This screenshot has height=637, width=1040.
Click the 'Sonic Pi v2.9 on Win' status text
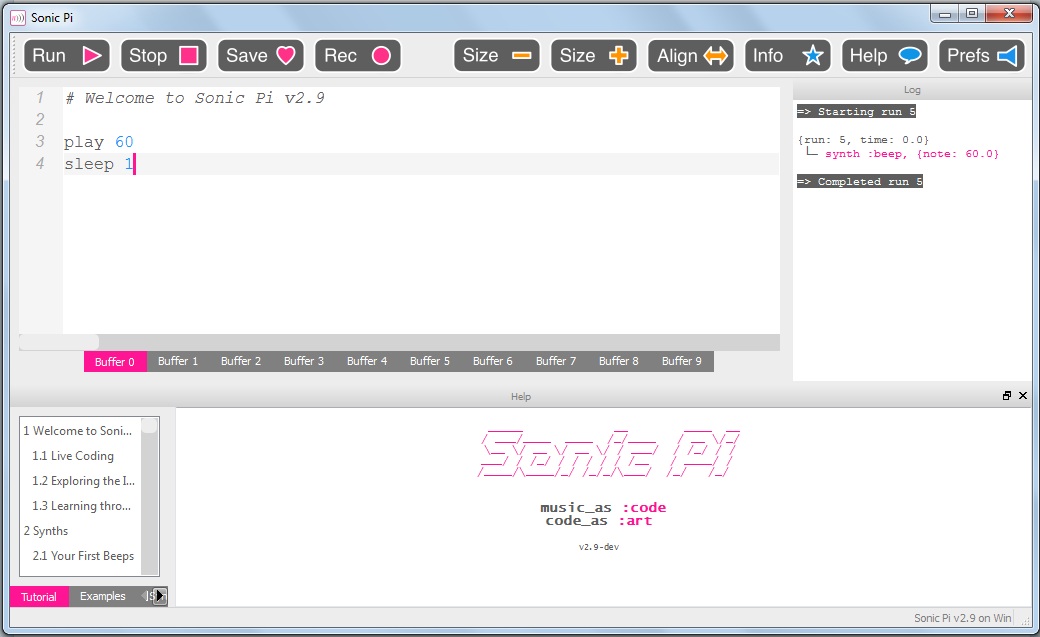point(962,618)
